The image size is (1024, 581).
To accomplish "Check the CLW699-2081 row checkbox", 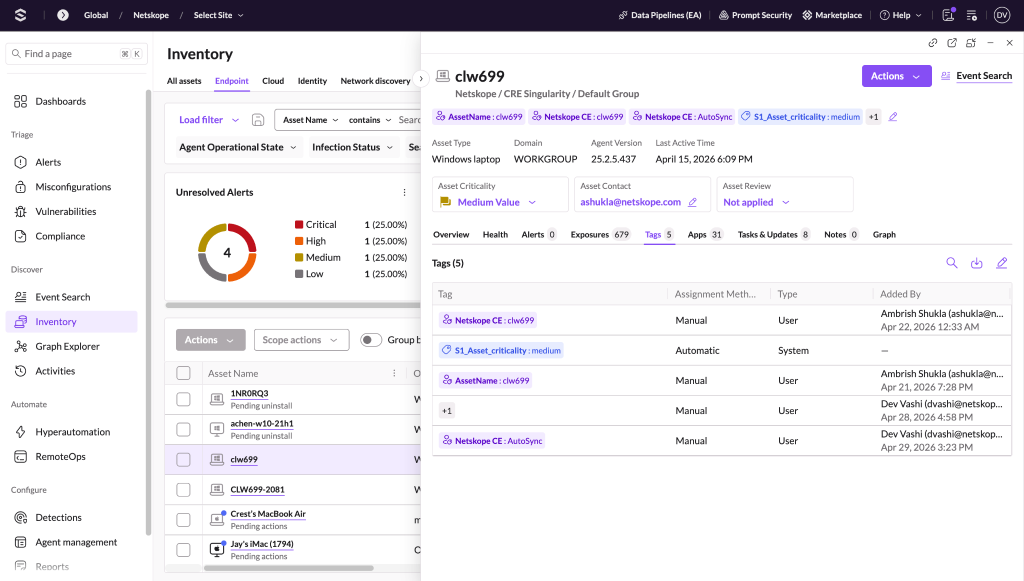I will click(184, 490).
